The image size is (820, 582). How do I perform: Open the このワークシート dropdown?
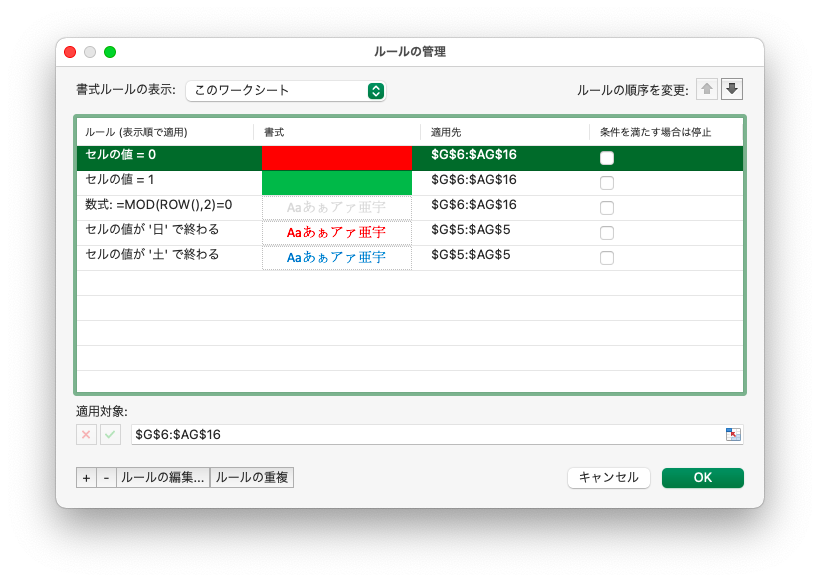[285, 90]
